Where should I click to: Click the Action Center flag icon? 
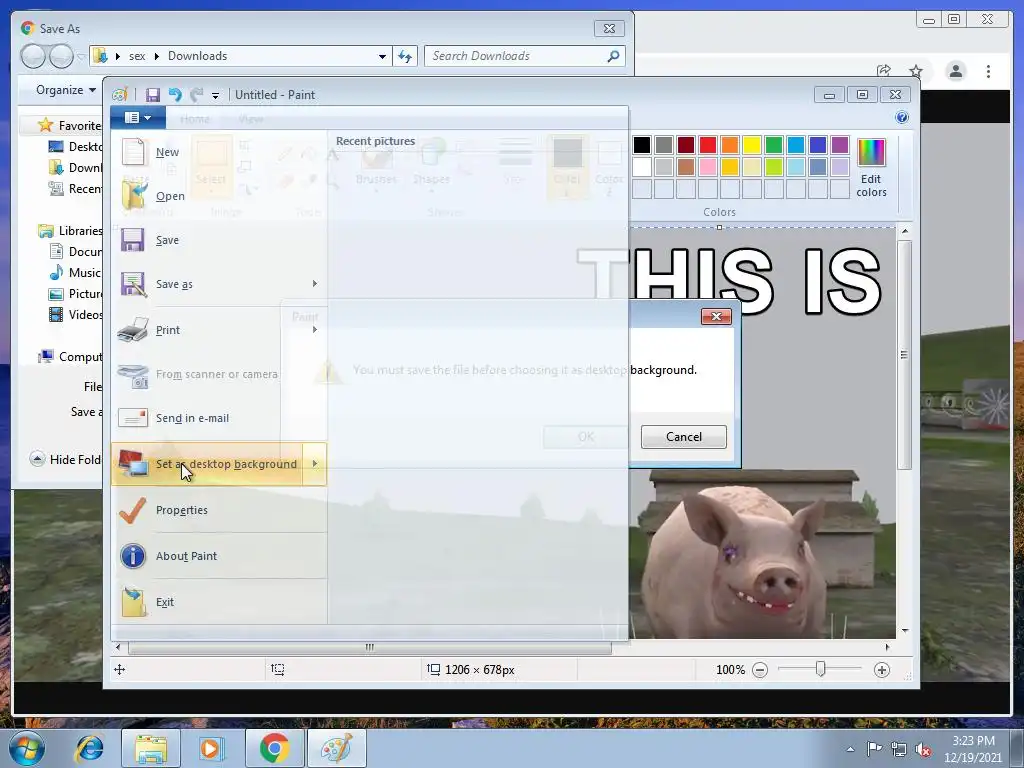coord(874,748)
